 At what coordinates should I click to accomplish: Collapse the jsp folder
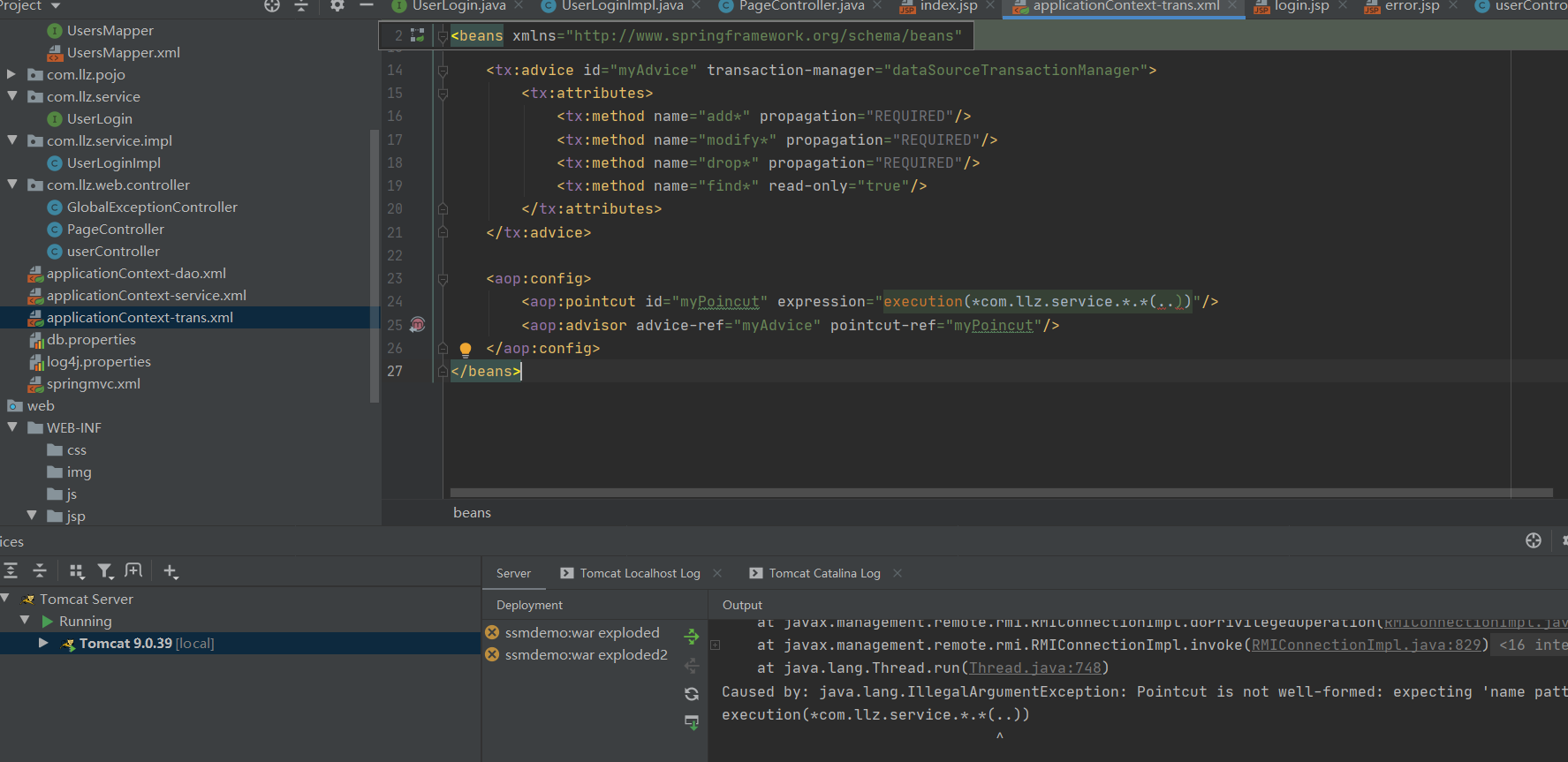(x=32, y=516)
